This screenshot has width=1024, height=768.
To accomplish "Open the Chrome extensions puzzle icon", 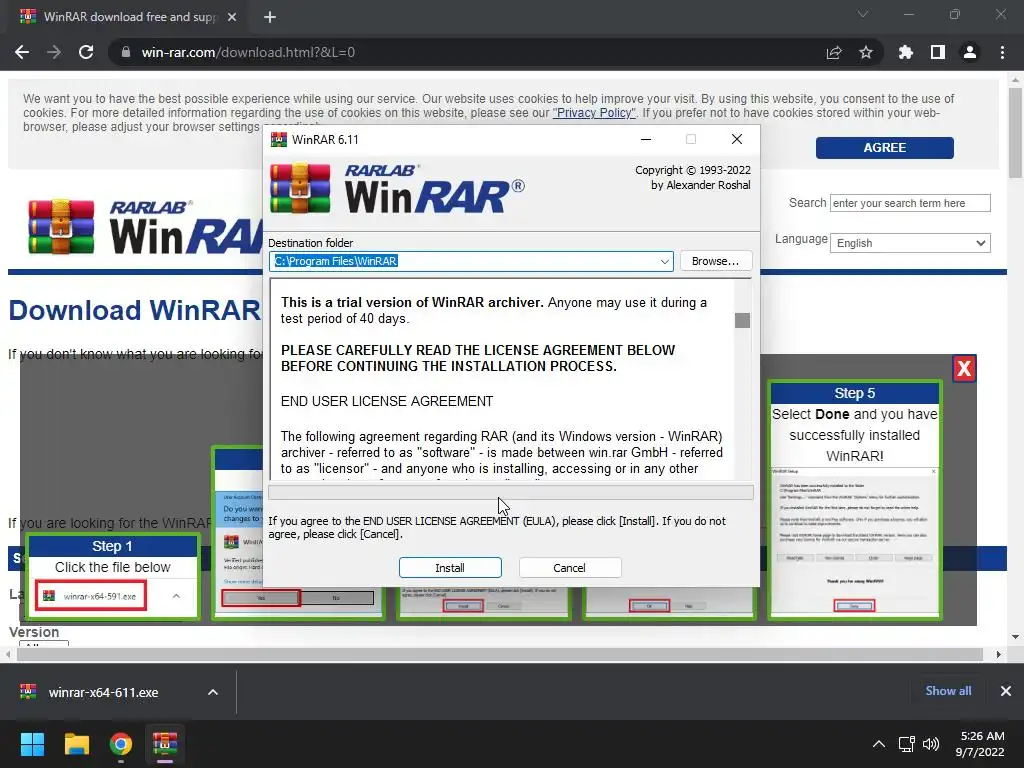I will pyautogui.click(x=905, y=52).
